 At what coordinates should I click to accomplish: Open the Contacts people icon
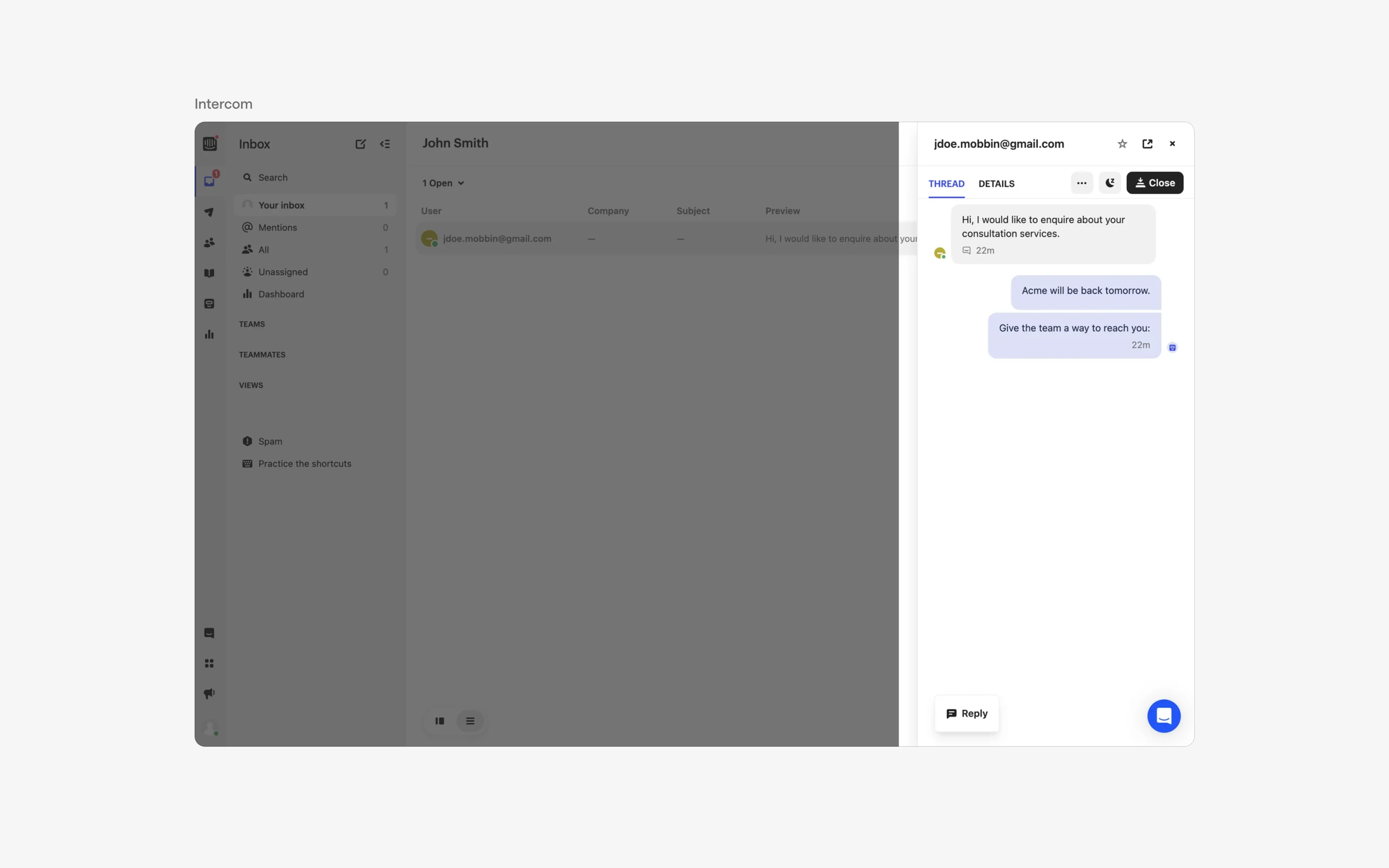click(209, 242)
